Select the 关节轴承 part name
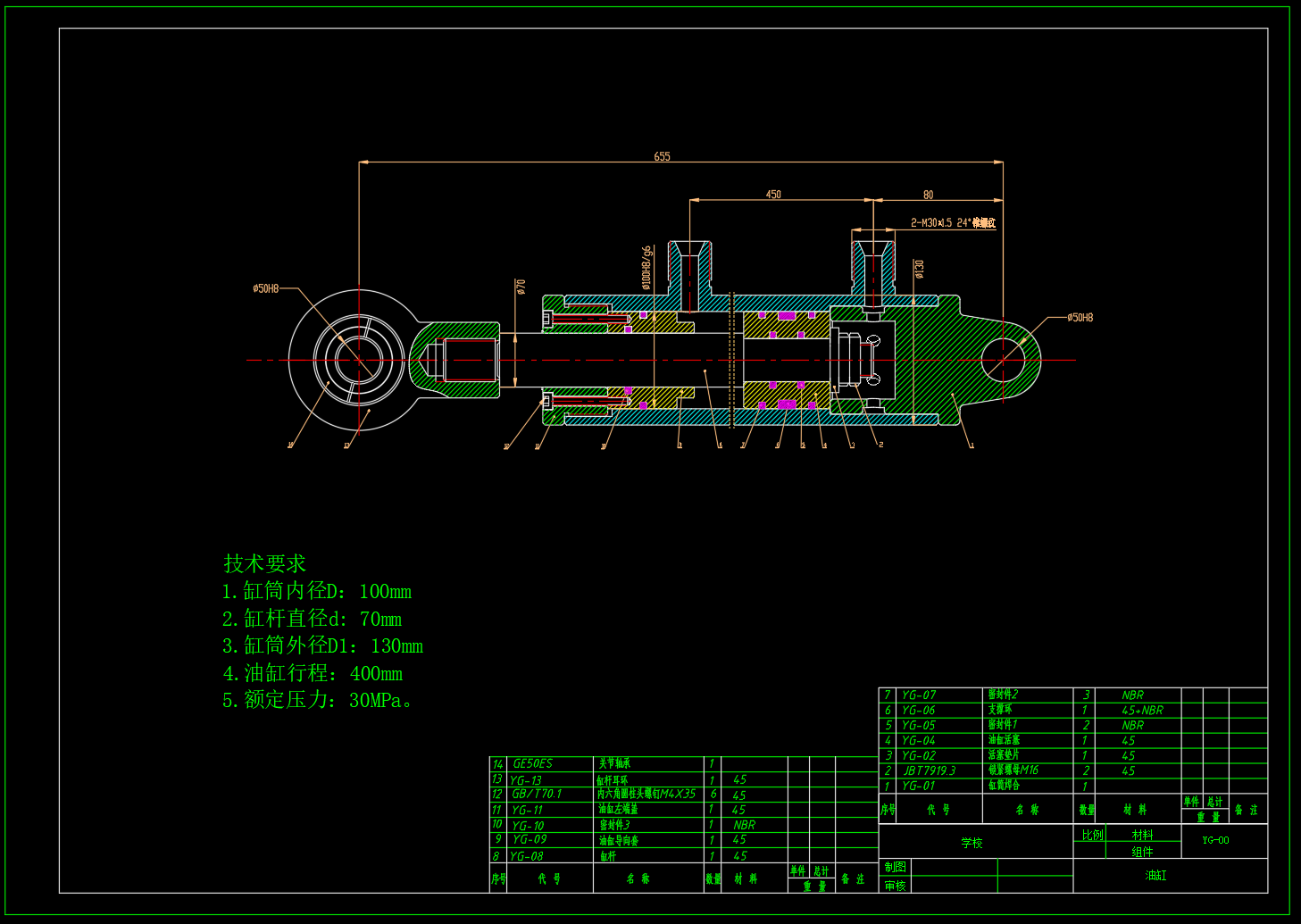This screenshot has height=924, width=1301. tap(614, 763)
